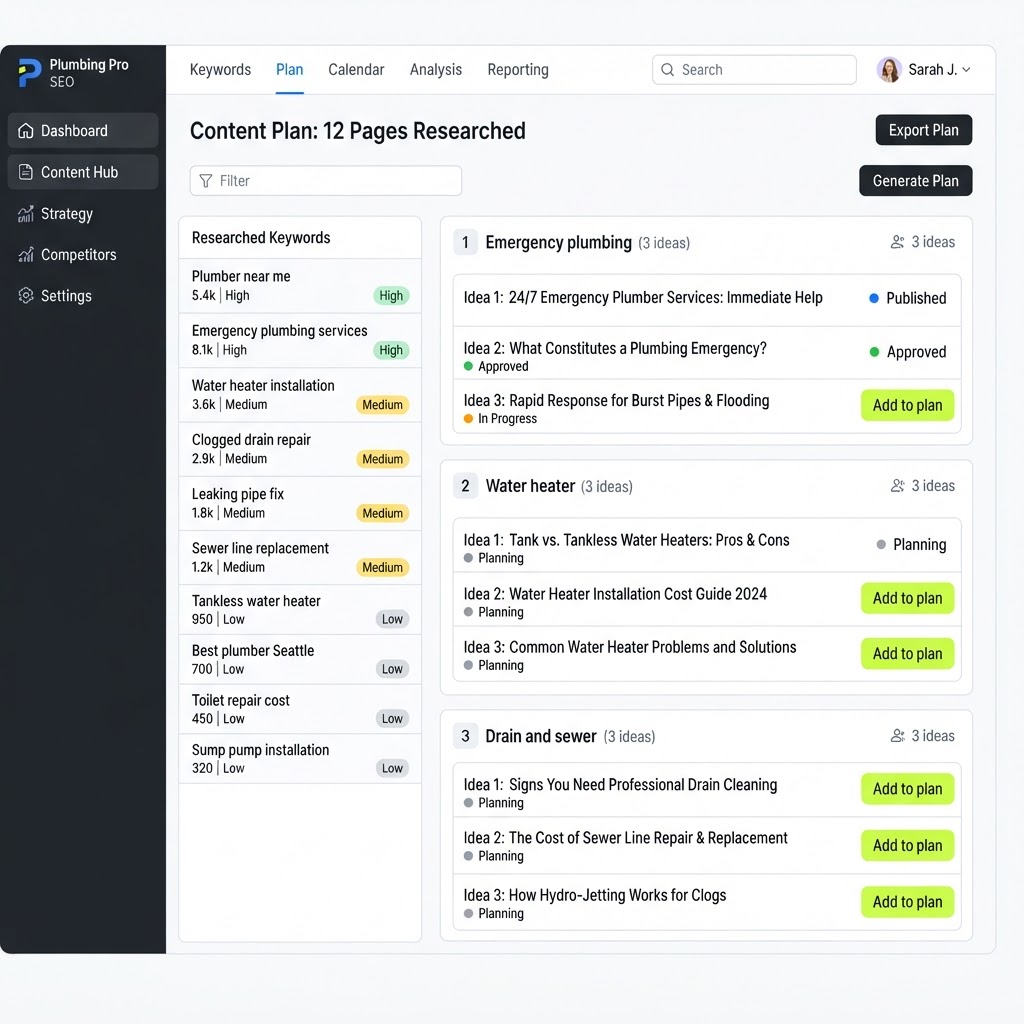Click Approved status on the right of Idea 2
The image size is (1024, 1024).
(908, 352)
